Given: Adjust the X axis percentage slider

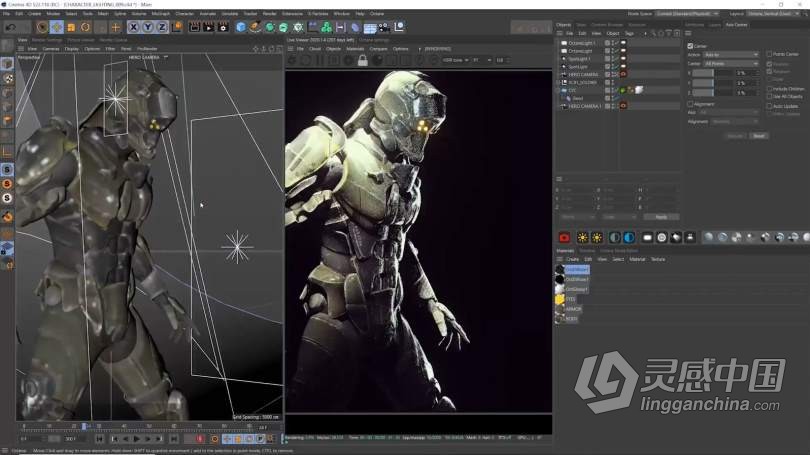Looking at the screenshot, I should click(x=712, y=73).
